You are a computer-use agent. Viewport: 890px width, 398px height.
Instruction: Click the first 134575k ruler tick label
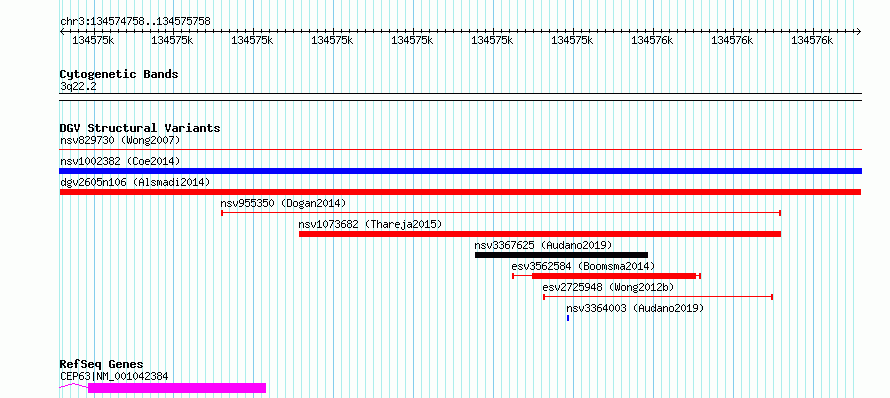pos(93,40)
